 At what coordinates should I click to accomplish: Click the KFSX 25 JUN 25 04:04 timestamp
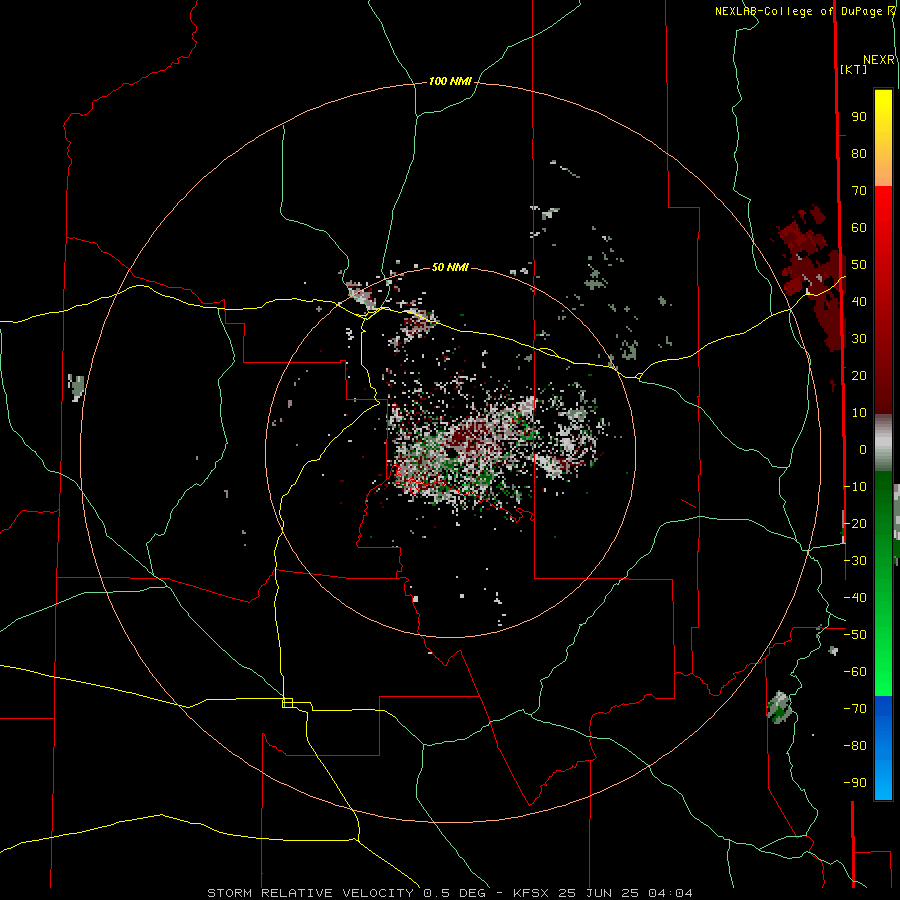click(x=603, y=893)
